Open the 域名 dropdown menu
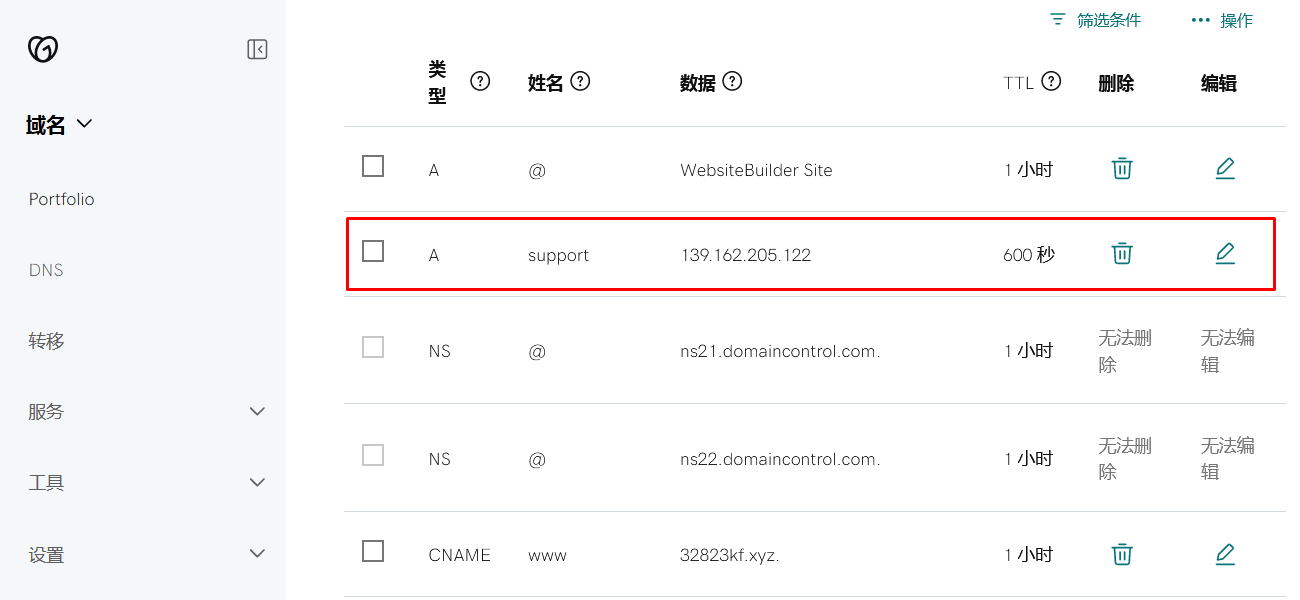The image size is (1300, 600). [57, 123]
